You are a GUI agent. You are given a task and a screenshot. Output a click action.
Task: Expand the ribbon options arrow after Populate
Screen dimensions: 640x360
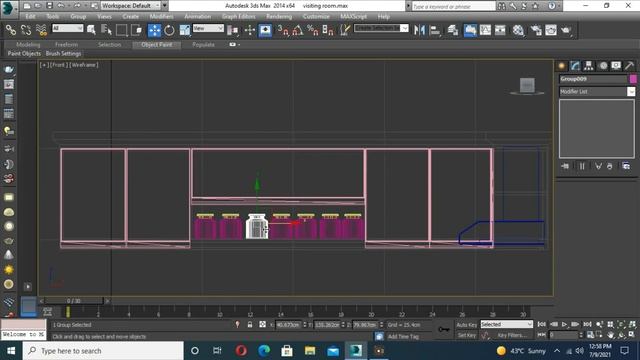(239, 44)
